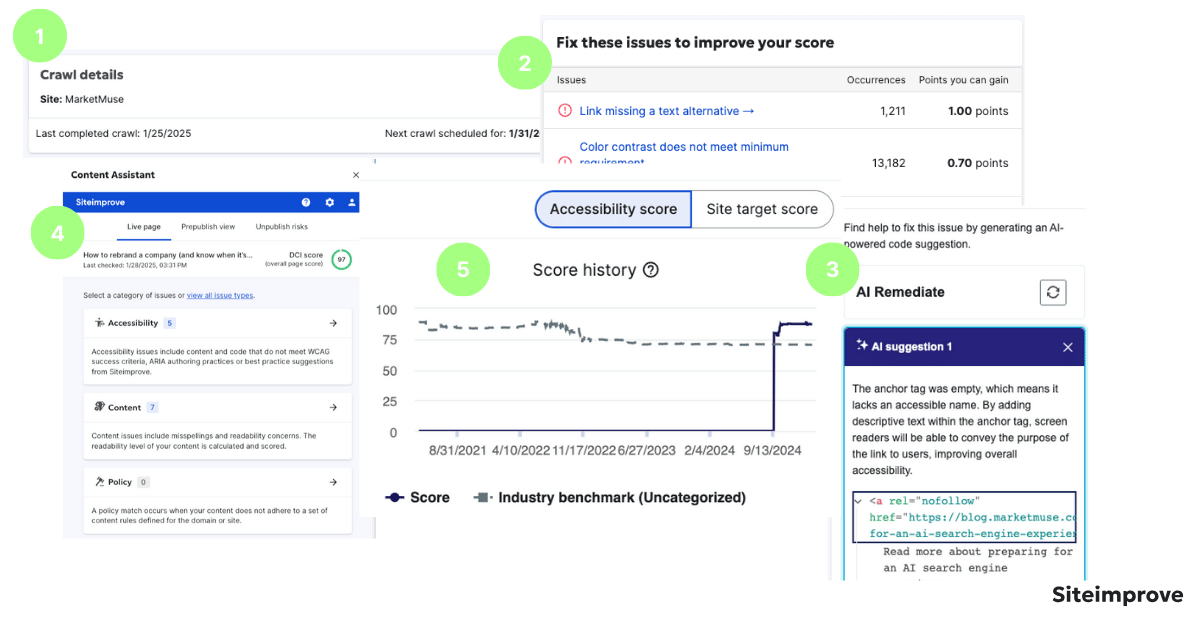The width and height of the screenshot is (1200, 627).
Task: Click the red alert icon beside Link missing
Action: click(x=565, y=111)
